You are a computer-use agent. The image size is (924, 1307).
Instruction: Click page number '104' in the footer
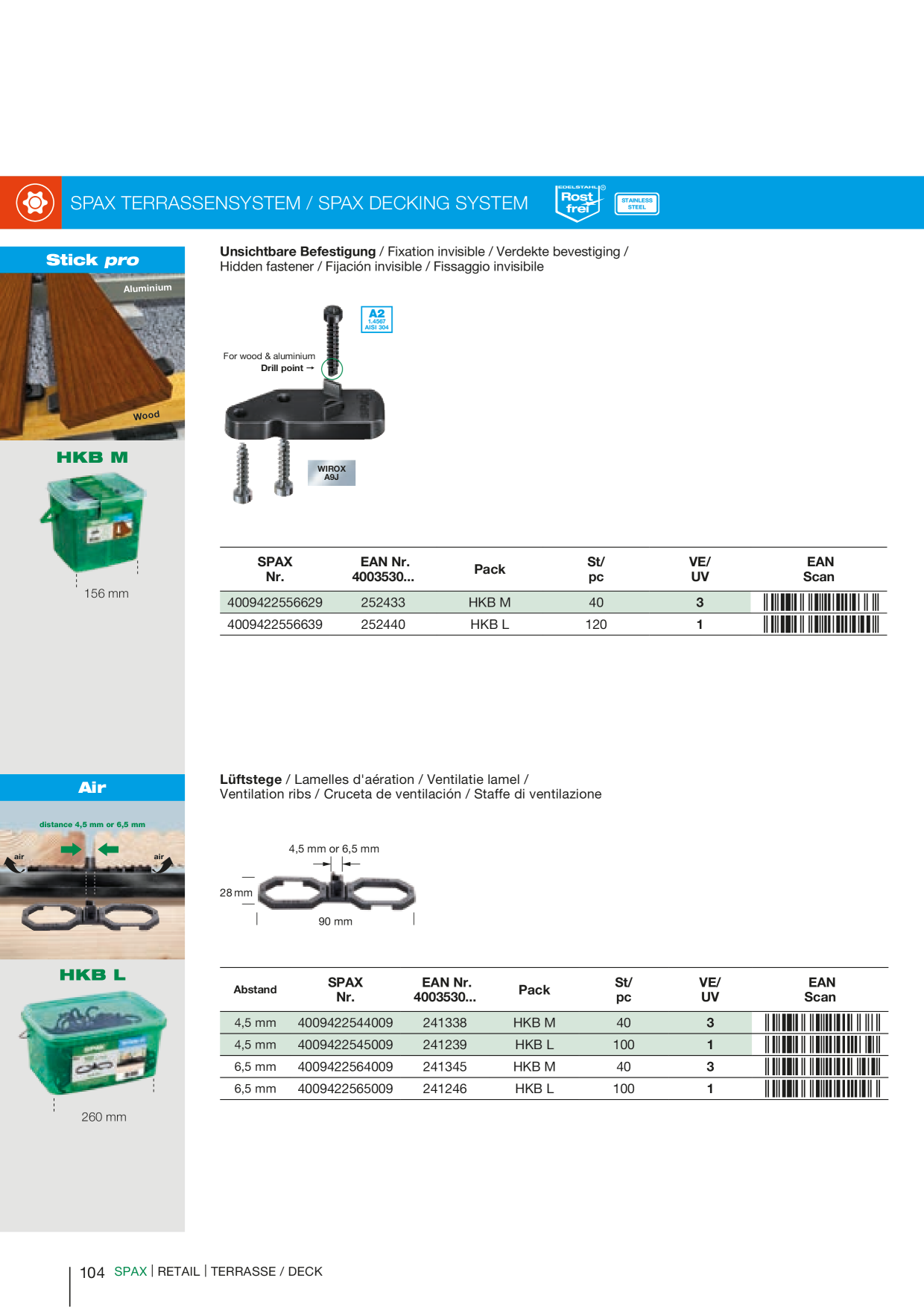tap(92, 1273)
